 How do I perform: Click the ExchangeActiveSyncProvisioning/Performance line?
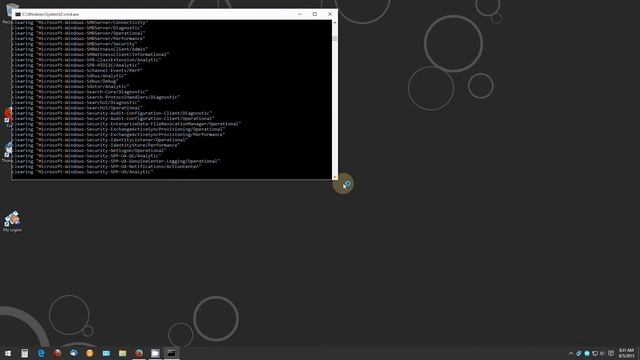click(119, 134)
